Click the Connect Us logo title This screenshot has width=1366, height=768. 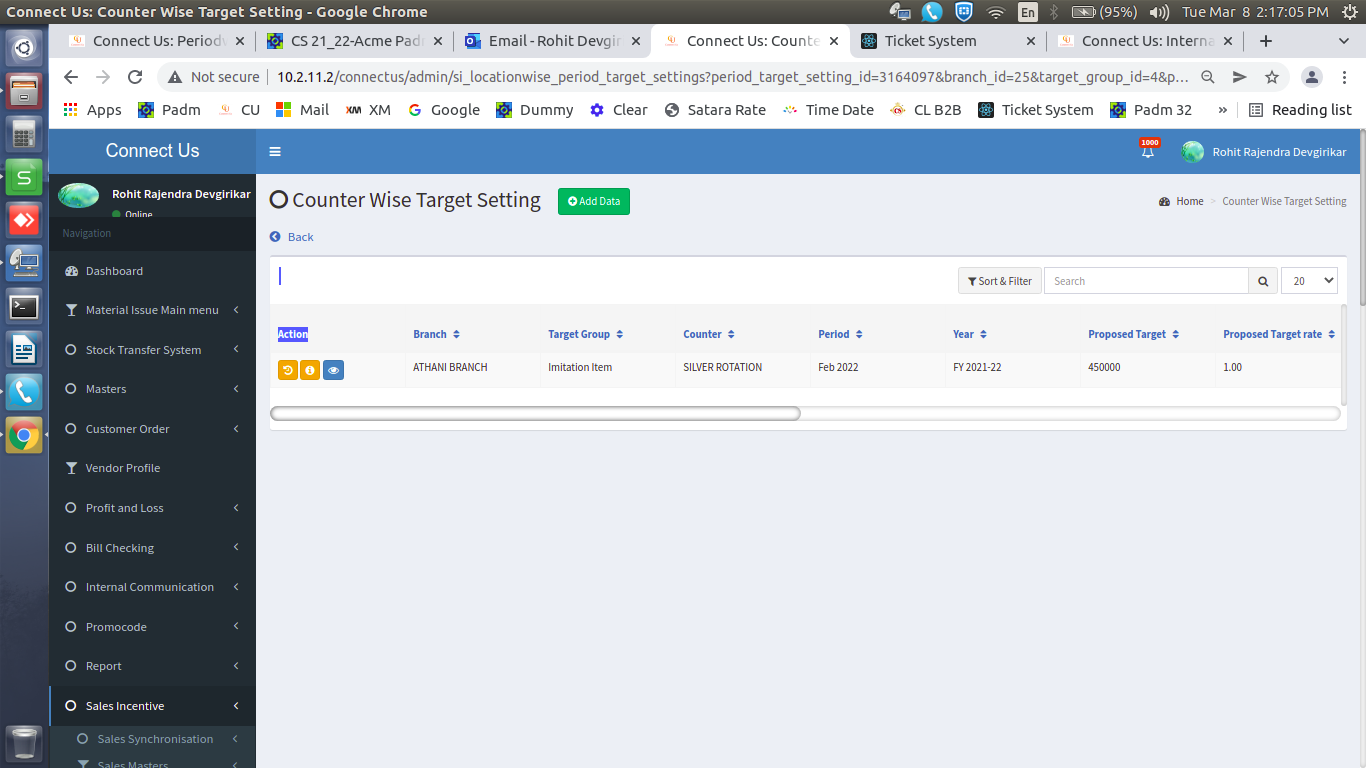152,151
